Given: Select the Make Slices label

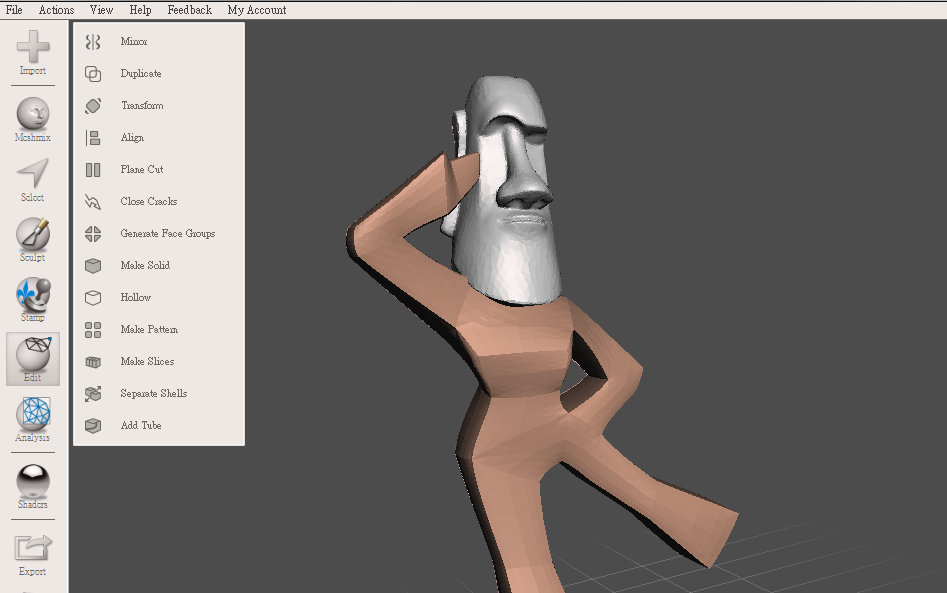Looking at the screenshot, I should [147, 361].
